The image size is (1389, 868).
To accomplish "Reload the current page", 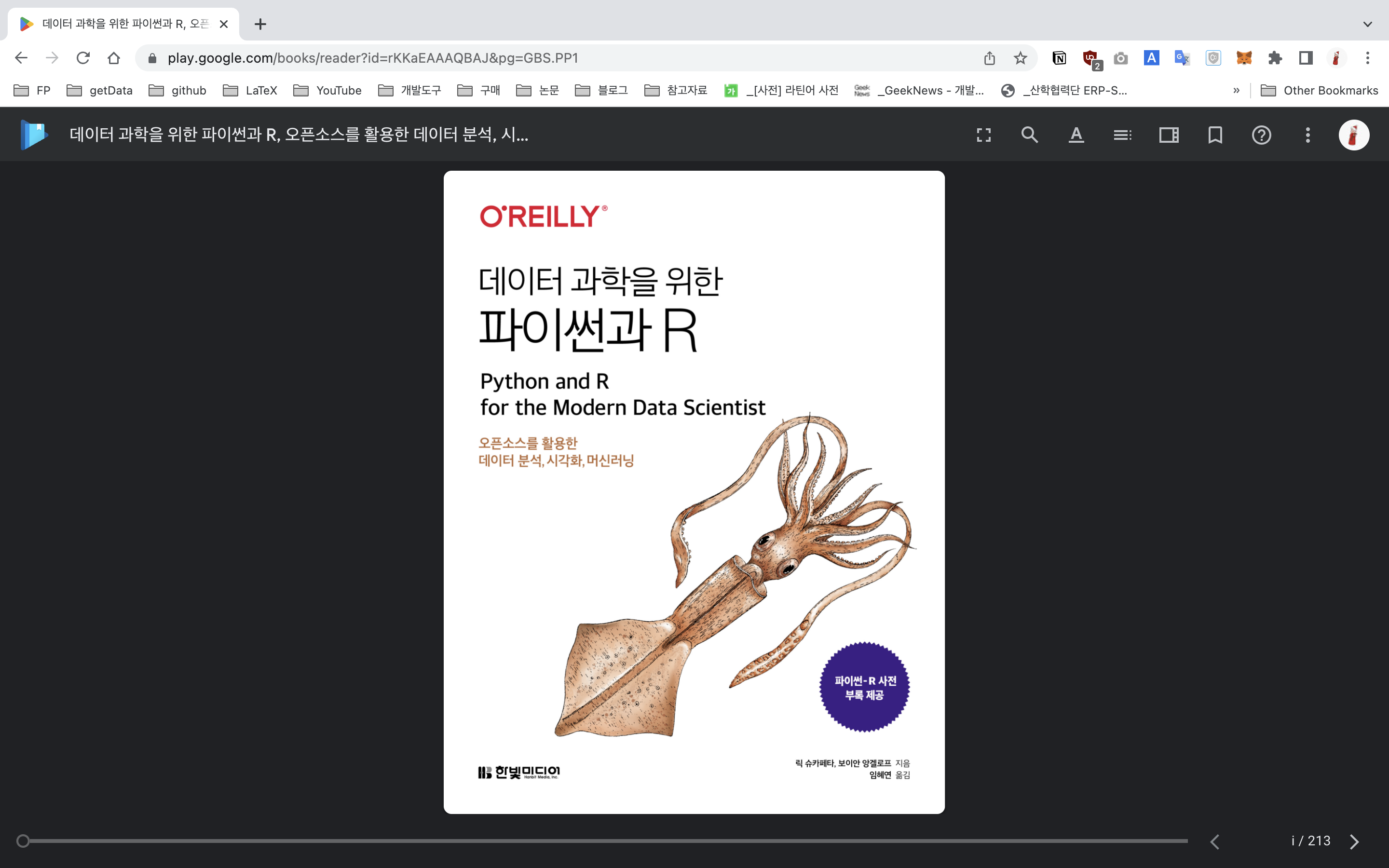I will click(x=83, y=58).
